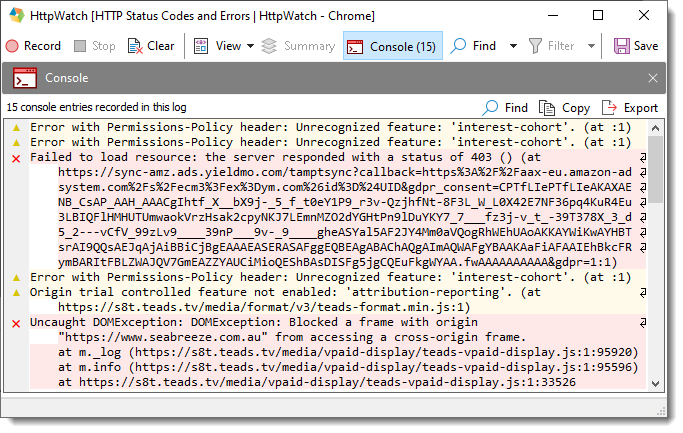Clear the log with Clear button
Screen dimensions: 683x433
[151, 46]
